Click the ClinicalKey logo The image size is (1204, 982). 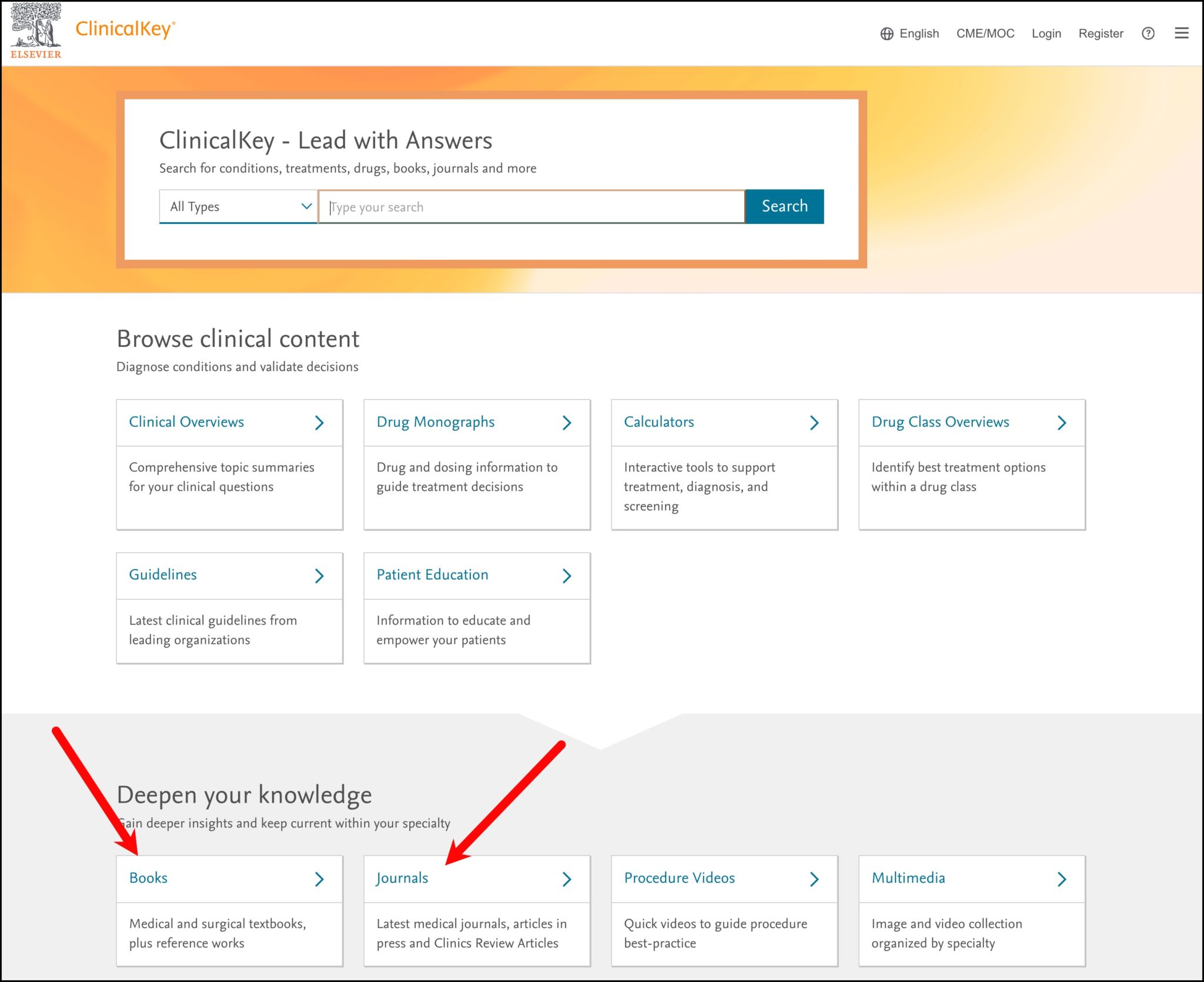coord(125,29)
